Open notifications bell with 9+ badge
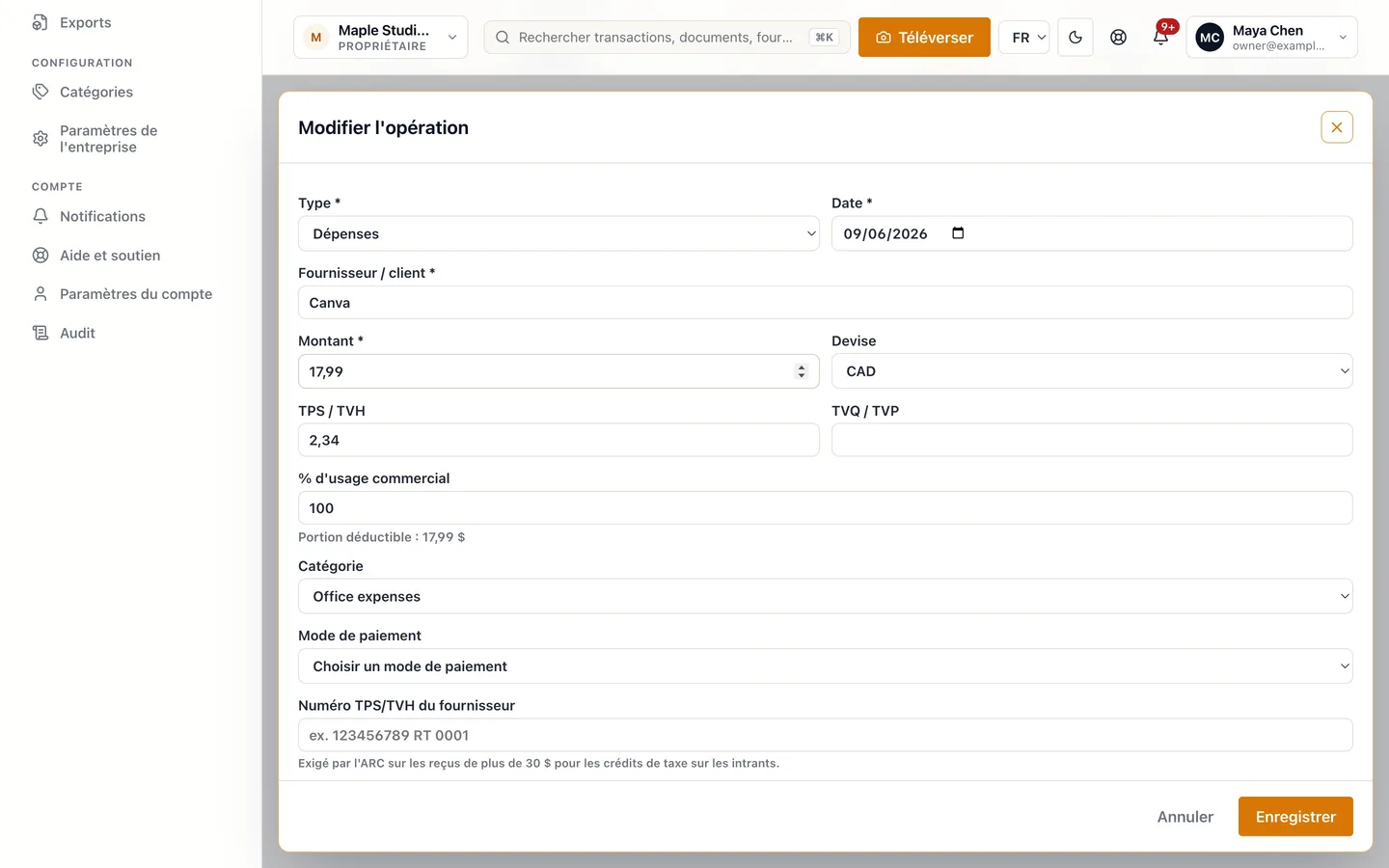 pos(1161,37)
